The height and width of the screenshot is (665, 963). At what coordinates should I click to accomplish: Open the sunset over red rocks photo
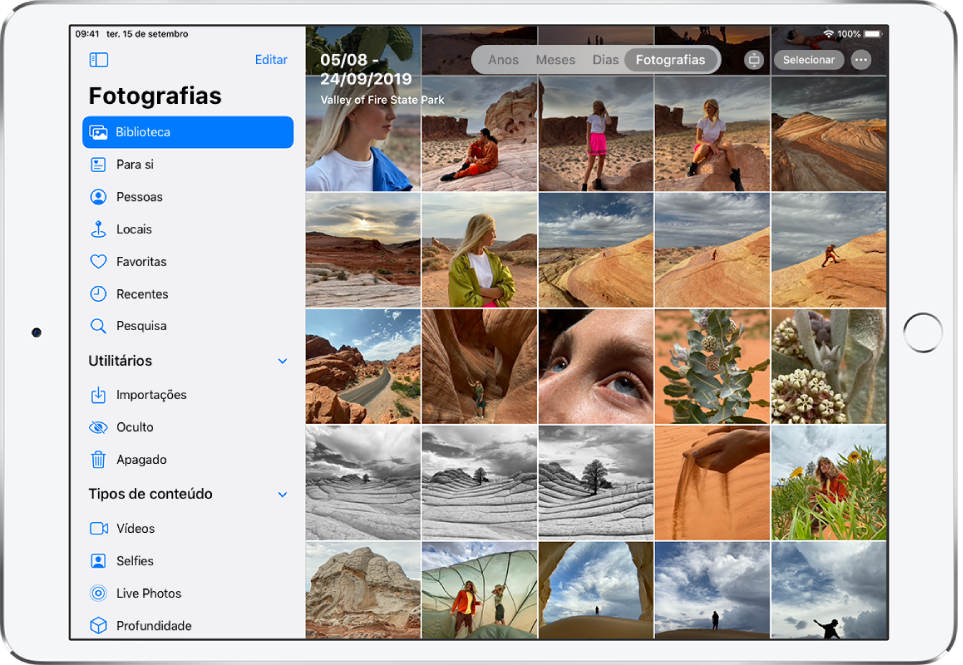tap(363, 250)
